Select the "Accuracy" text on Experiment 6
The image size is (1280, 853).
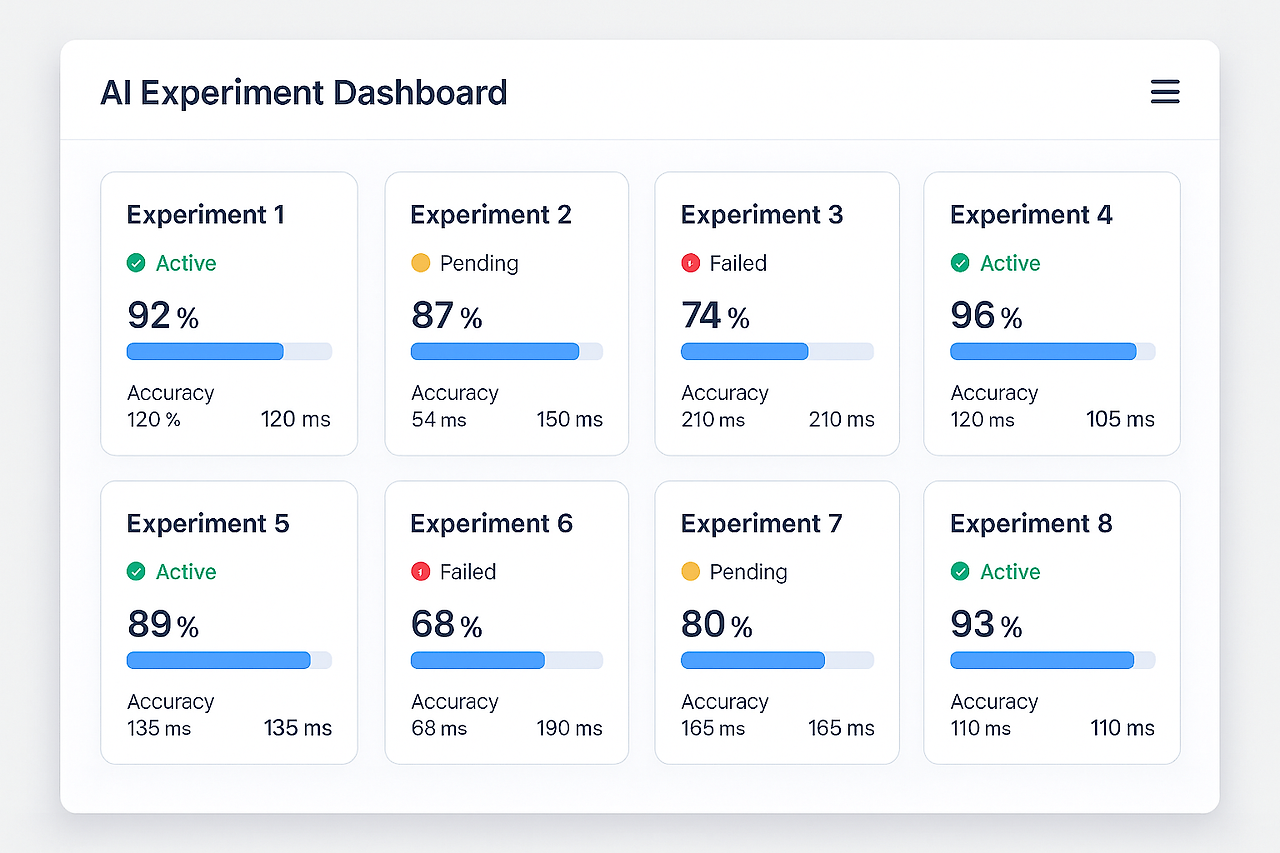point(455,702)
